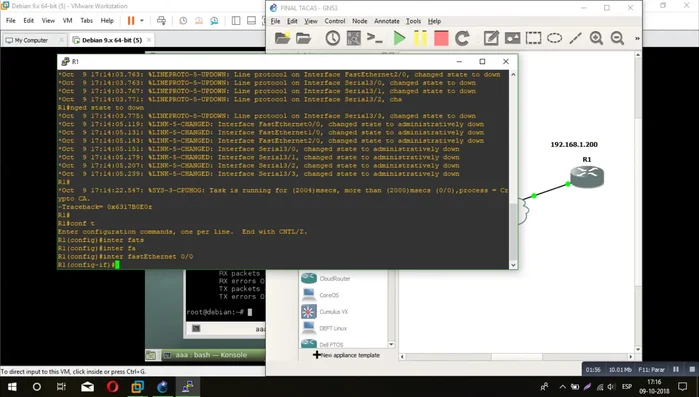The image size is (699, 397).
Task: Click zoom out magnifier in GNS3 toolbar
Action: tap(617, 38)
